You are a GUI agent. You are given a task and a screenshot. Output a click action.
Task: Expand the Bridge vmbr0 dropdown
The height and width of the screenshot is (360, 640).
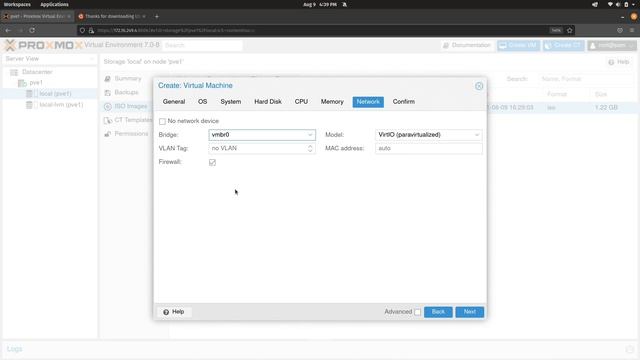click(x=310, y=135)
